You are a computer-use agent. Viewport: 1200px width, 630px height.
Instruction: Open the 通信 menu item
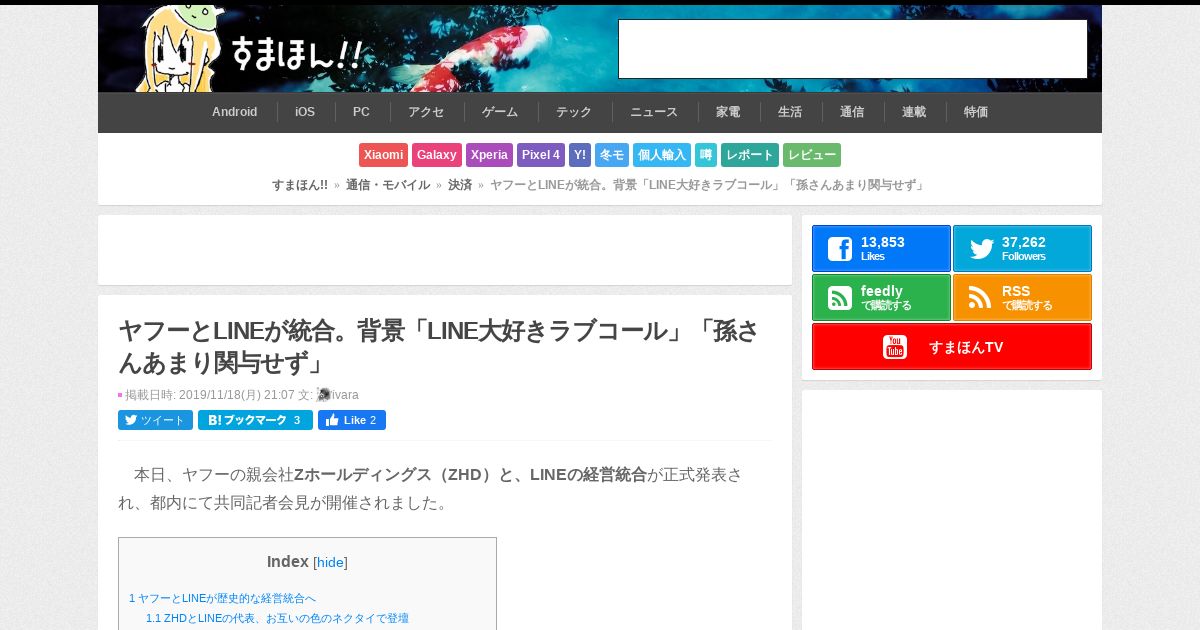[852, 112]
